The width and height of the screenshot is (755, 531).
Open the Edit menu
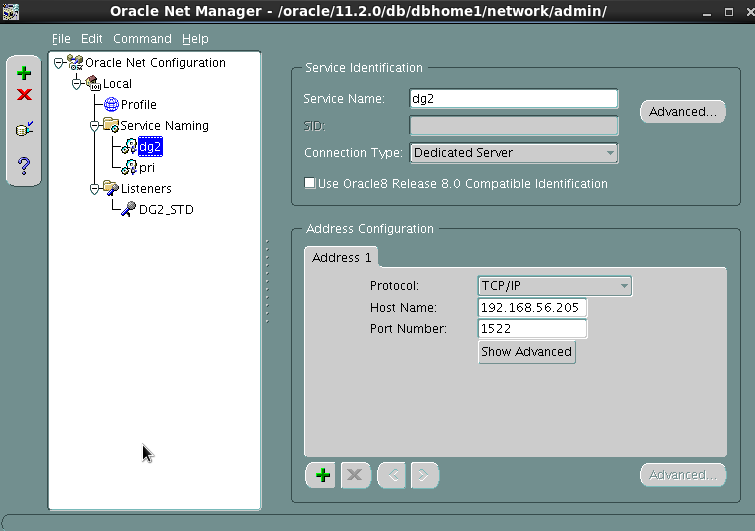(x=91, y=39)
